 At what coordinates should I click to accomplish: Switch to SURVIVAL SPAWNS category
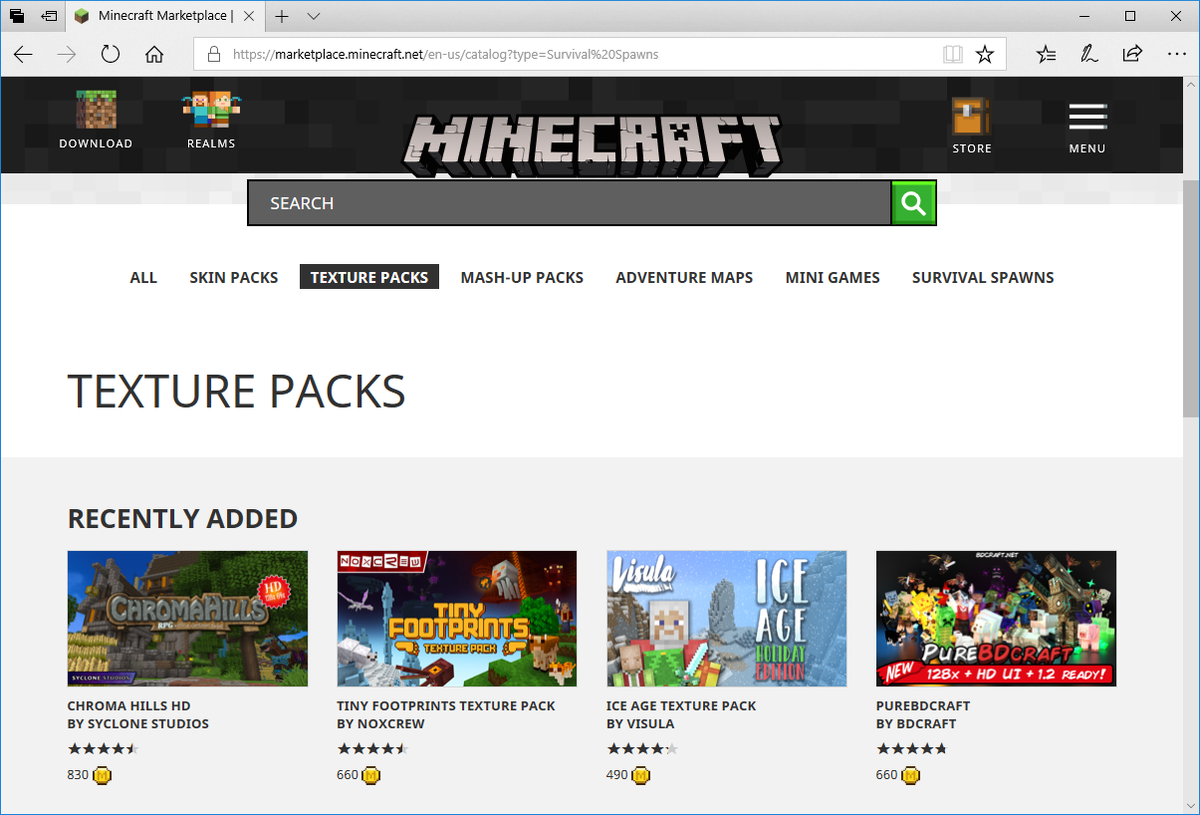click(x=983, y=277)
